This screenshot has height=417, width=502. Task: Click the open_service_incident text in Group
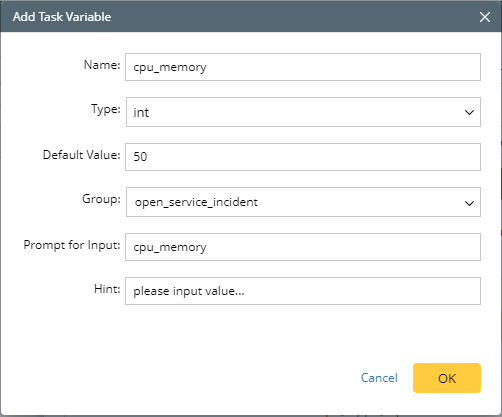(196, 202)
